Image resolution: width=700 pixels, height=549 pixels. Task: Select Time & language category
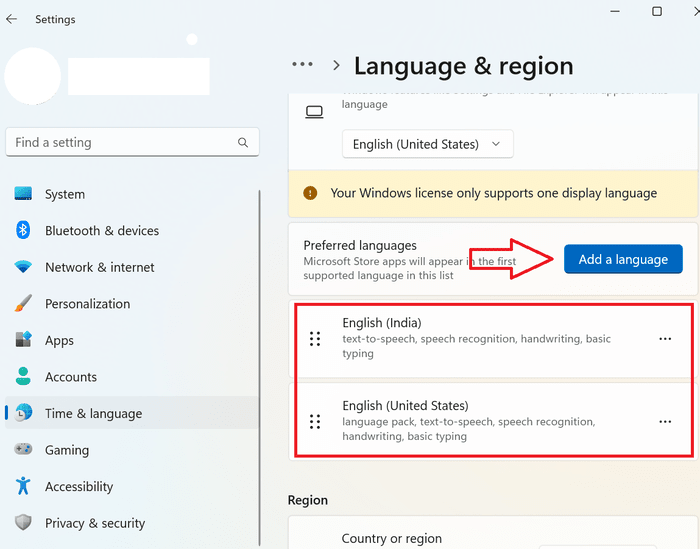click(132, 413)
